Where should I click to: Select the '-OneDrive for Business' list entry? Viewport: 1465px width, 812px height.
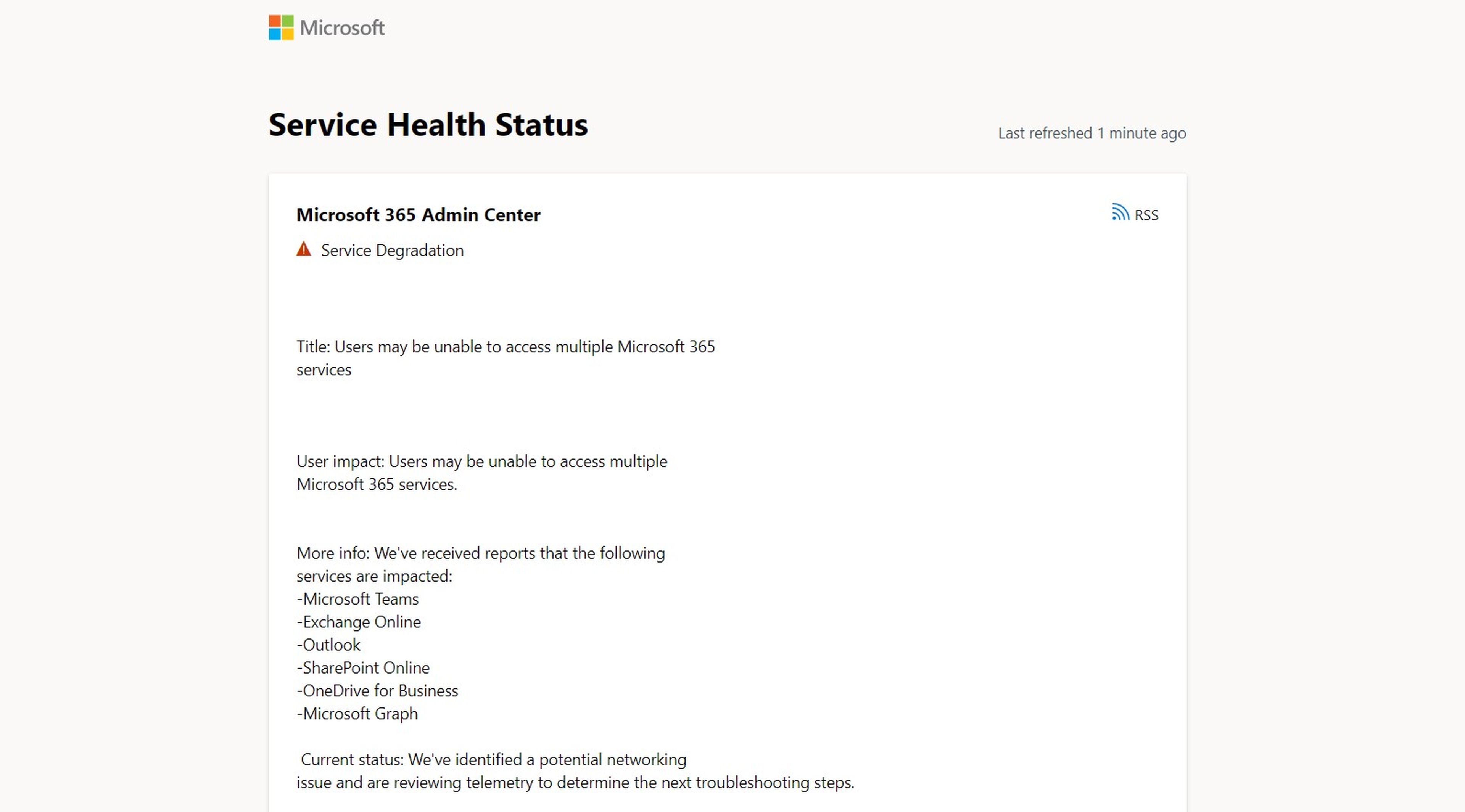pyautogui.click(x=378, y=691)
